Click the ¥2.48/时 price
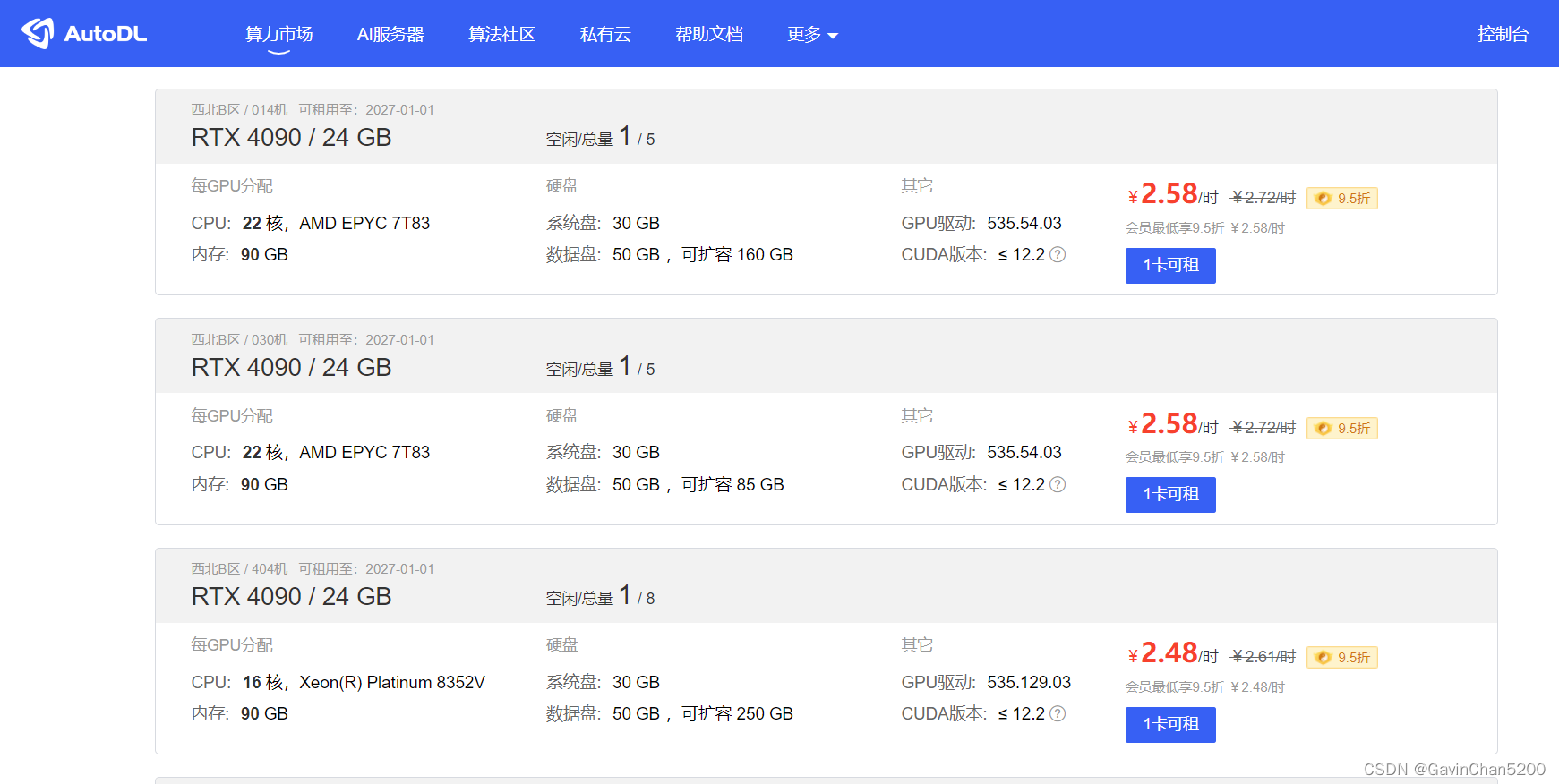The height and width of the screenshot is (784, 1559). (x=1173, y=653)
